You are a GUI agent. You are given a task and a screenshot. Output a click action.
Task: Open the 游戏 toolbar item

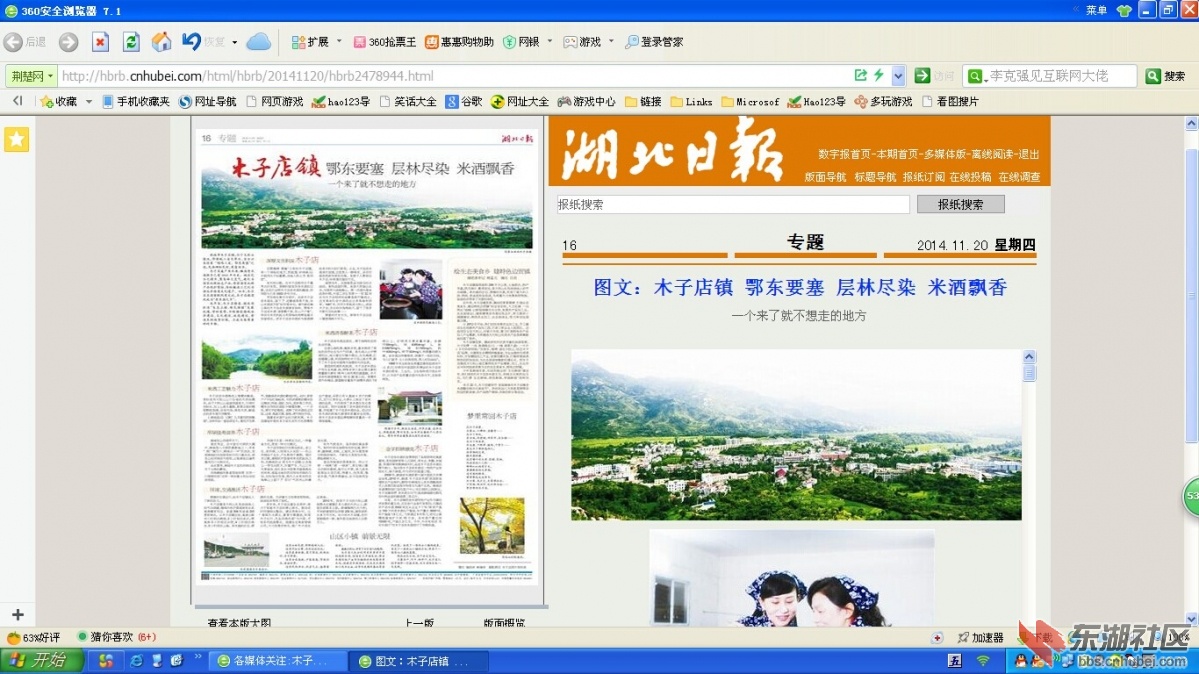pyautogui.click(x=582, y=42)
